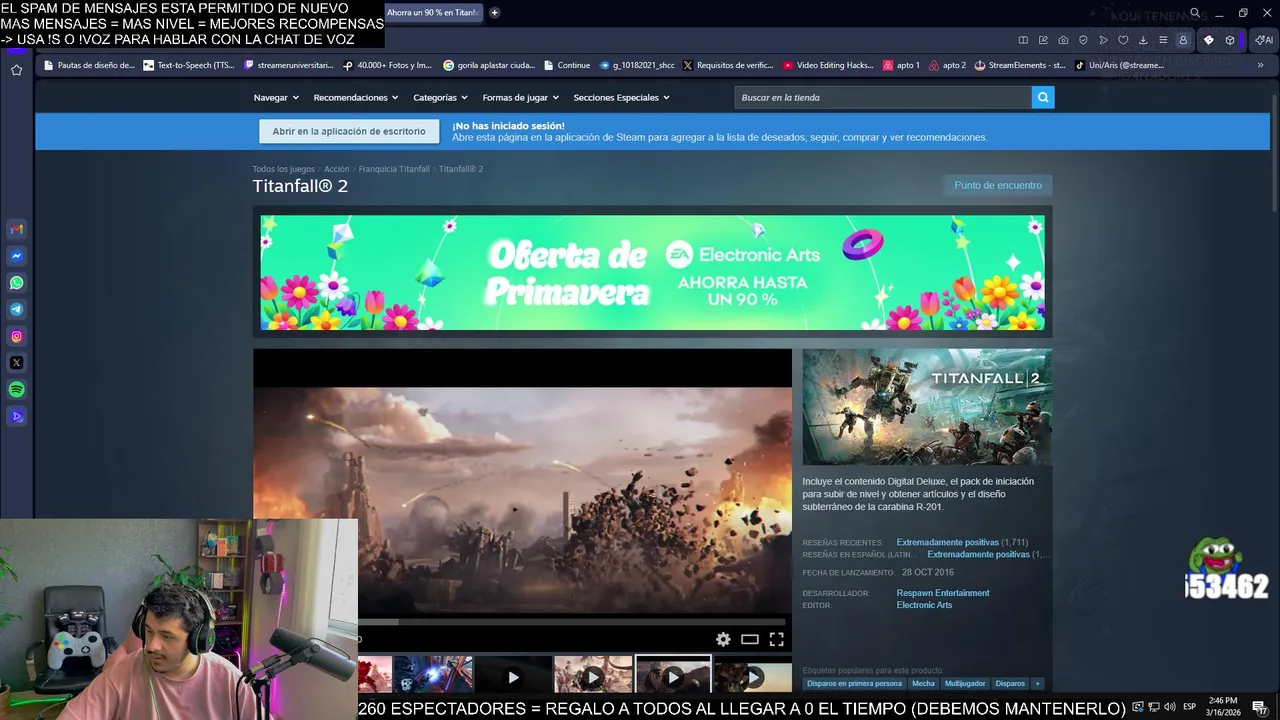Switch video to theater mode
The width and height of the screenshot is (1280, 720).
[750, 639]
